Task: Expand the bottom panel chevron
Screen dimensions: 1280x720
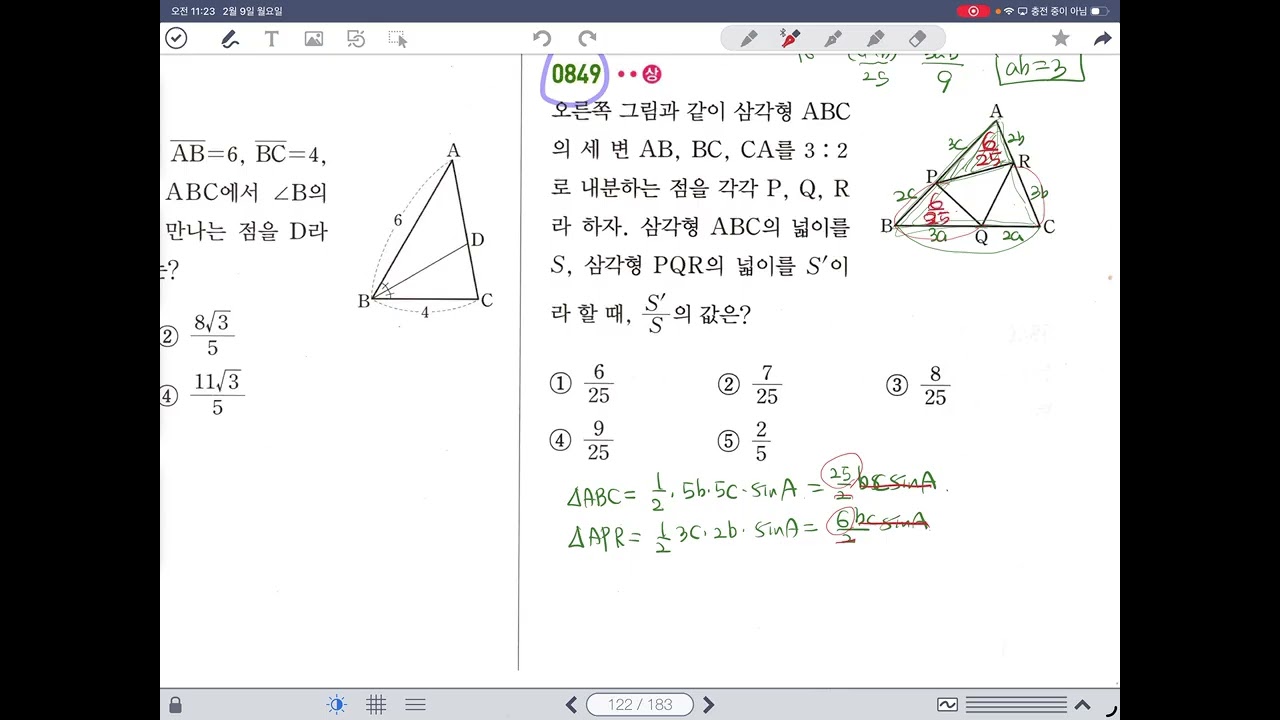Action: (1083, 705)
